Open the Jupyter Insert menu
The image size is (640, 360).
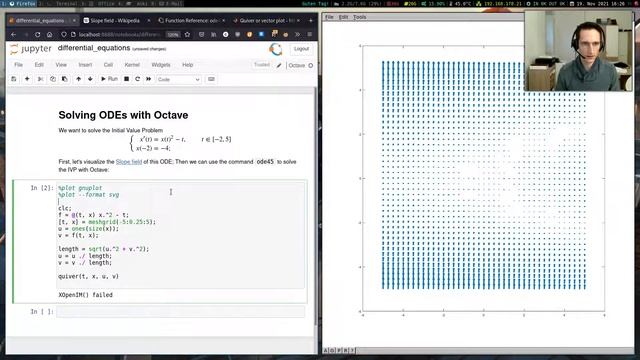point(85,65)
